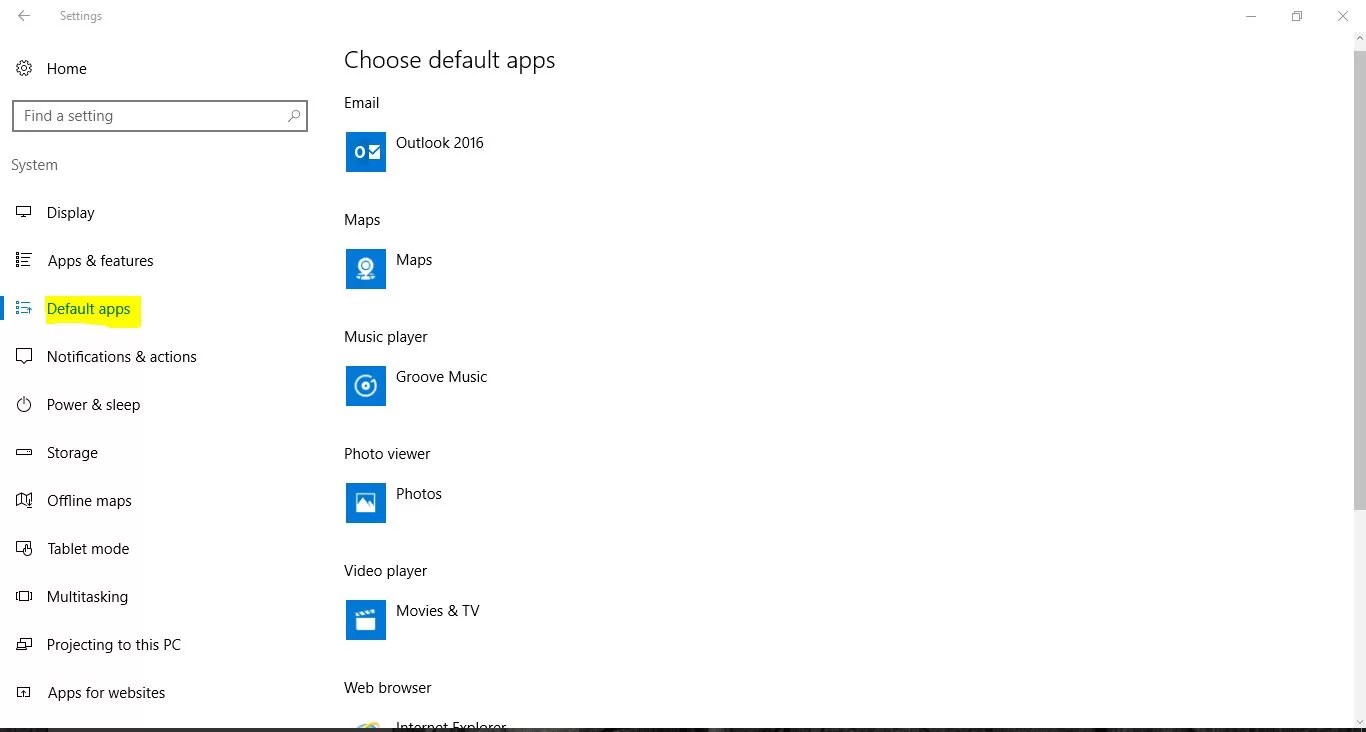1366x732 pixels.
Task: Click the back arrow in Settings title bar
Action: (24, 16)
